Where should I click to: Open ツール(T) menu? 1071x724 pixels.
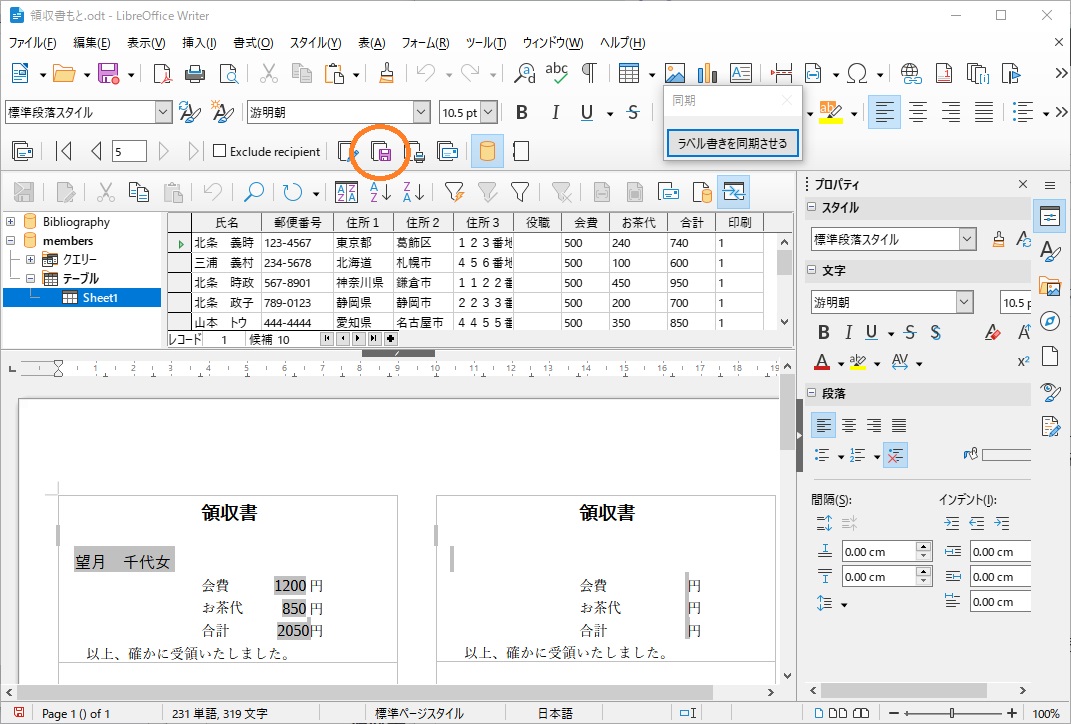pos(486,43)
